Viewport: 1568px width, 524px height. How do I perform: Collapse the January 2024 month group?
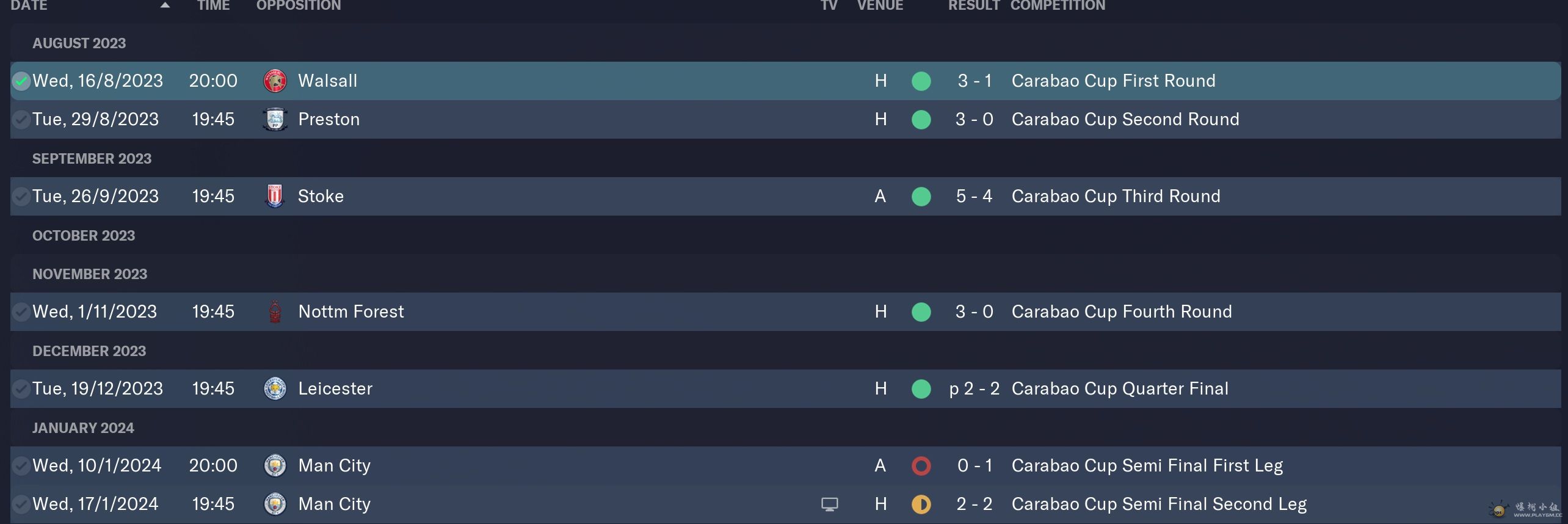click(83, 428)
